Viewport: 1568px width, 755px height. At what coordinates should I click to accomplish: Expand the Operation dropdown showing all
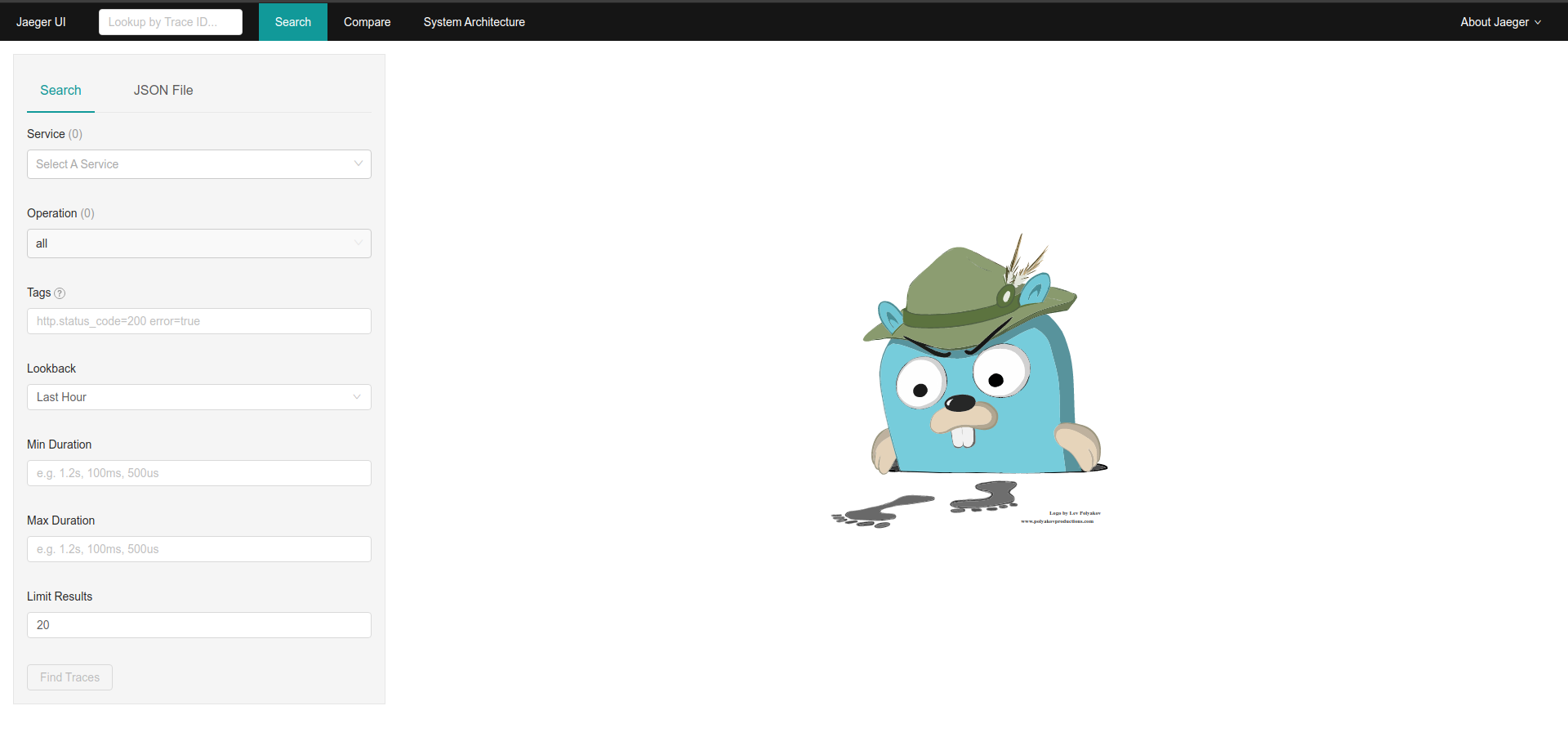(x=199, y=243)
